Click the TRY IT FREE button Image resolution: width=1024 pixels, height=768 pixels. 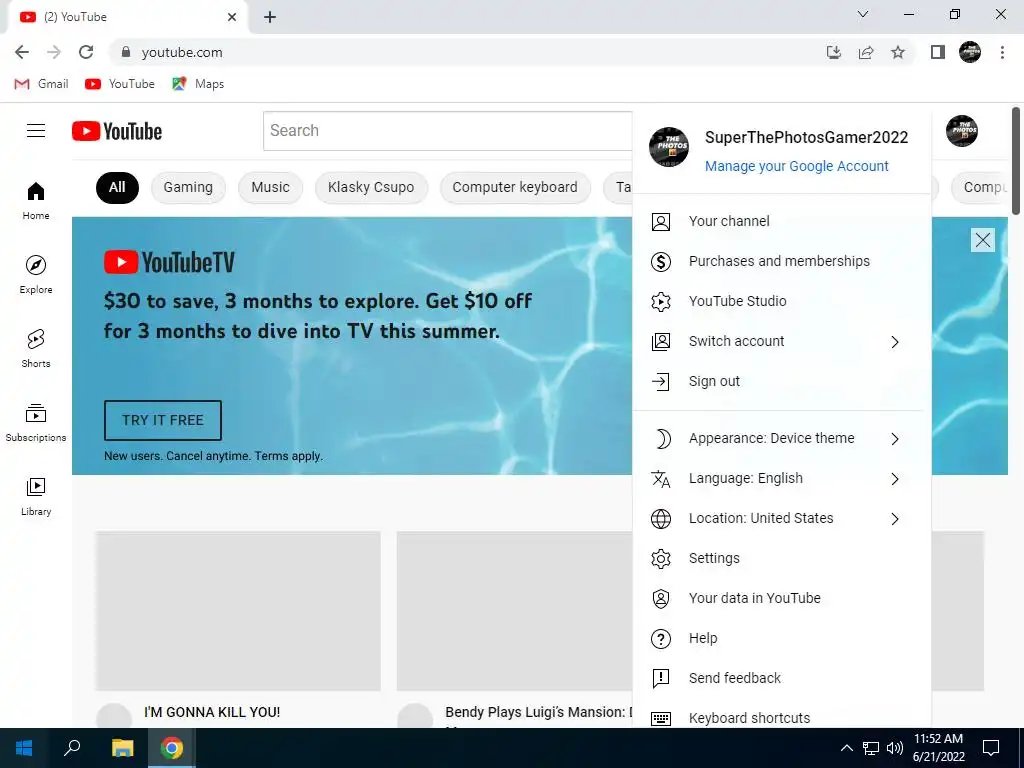pos(163,421)
